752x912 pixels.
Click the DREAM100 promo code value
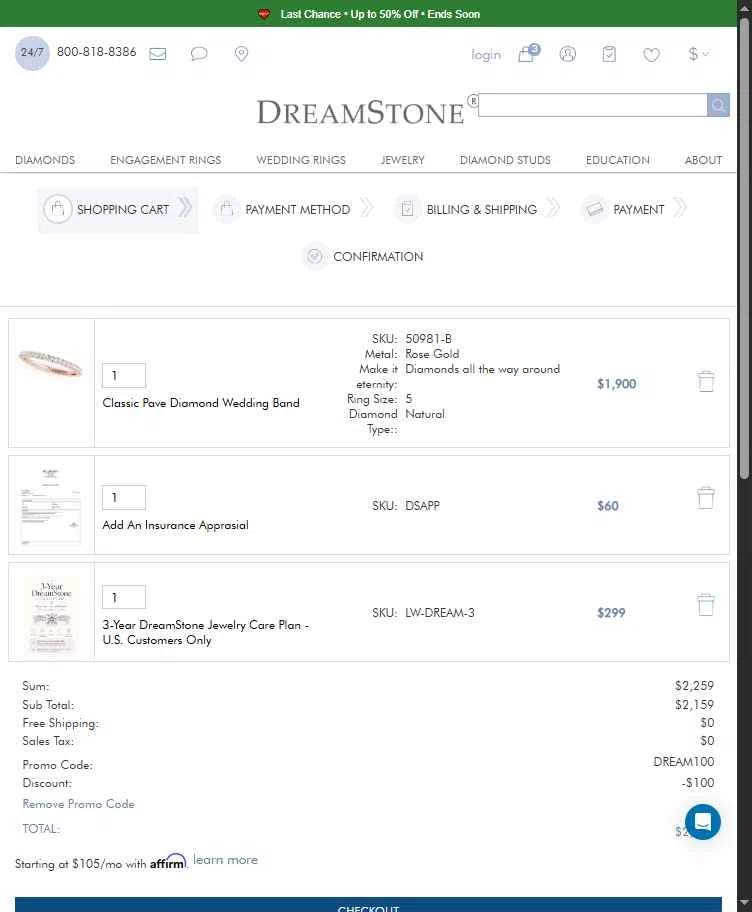[683, 762]
